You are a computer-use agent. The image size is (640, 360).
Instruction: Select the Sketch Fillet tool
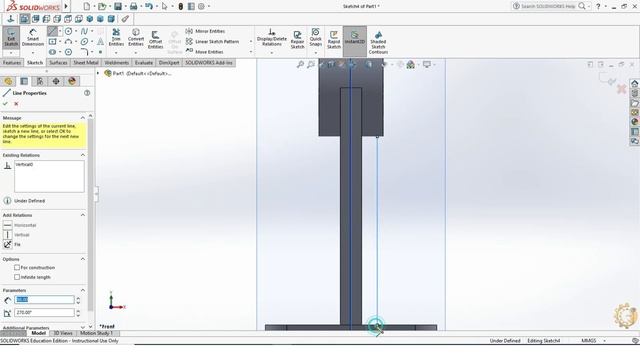pos(84,52)
